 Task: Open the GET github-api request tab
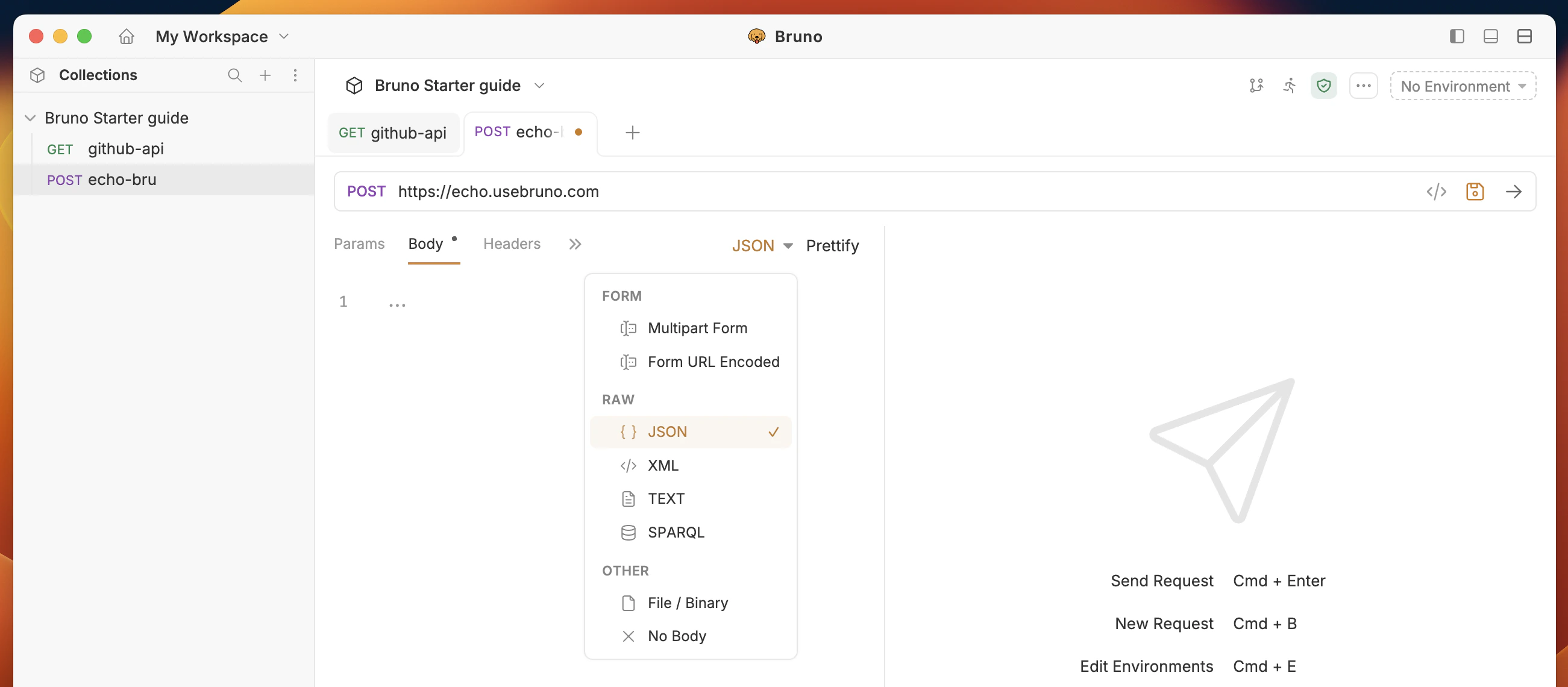coord(393,133)
